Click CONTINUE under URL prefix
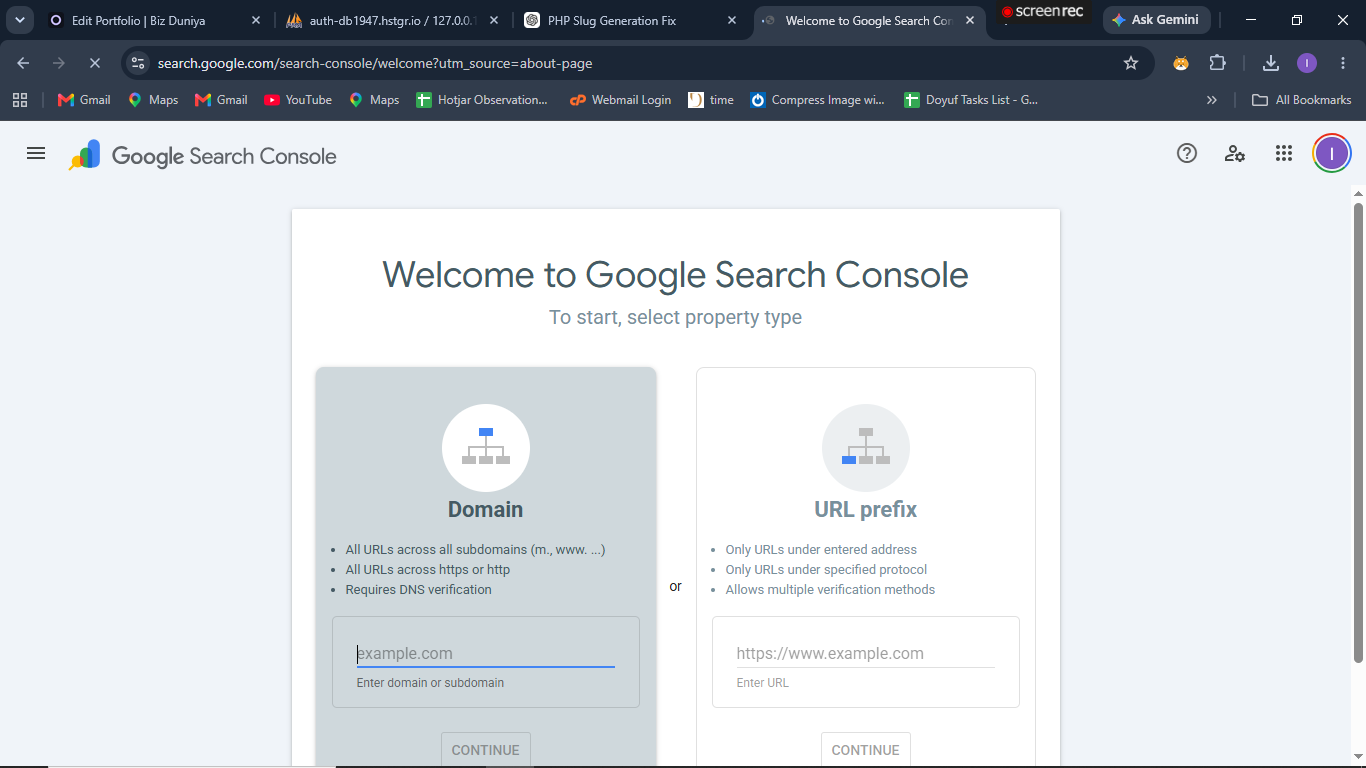 [866, 750]
